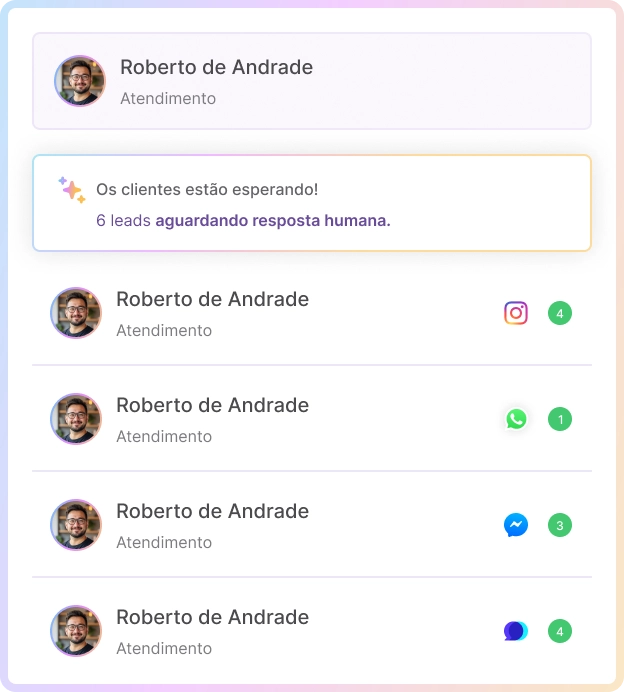Image resolution: width=624 pixels, height=692 pixels.
Task: Click unread badge showing 3 beside Messenger
Action: point(560,525)
